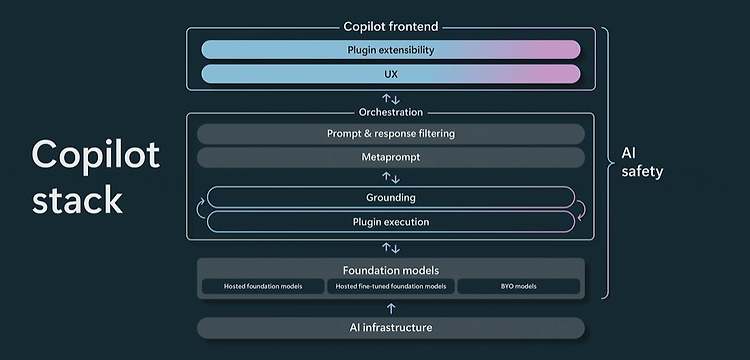Click arrows between frontend and Orchestration
This screenshot has height=360, width=750.
pyautogui.click(x=390, y=99)
